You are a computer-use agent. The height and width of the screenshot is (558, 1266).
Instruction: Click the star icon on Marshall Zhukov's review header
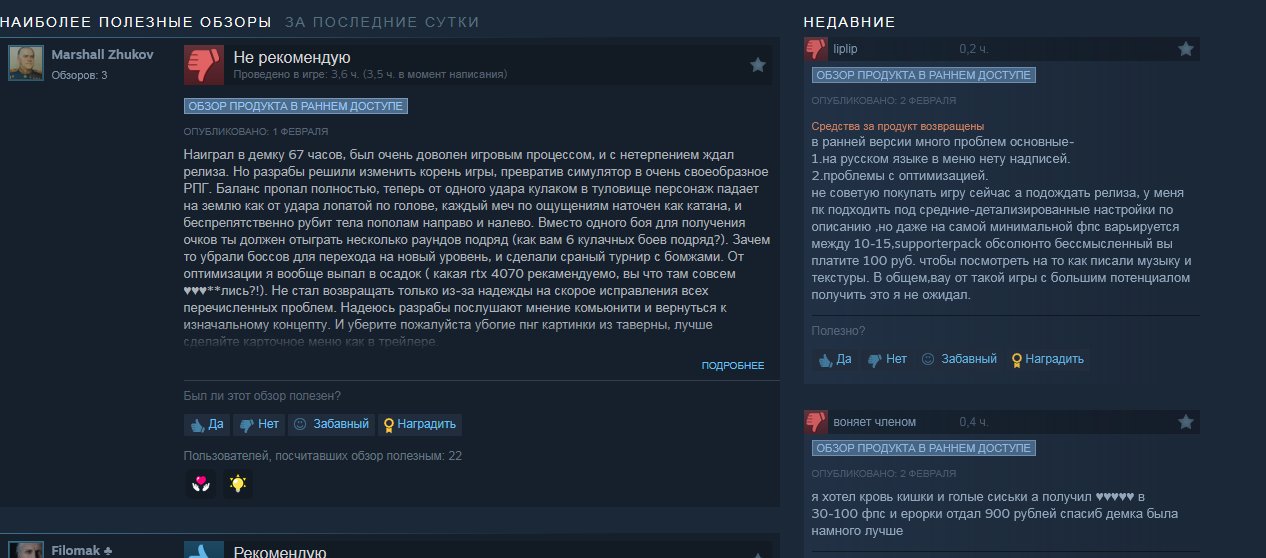[x=758, y=64]
